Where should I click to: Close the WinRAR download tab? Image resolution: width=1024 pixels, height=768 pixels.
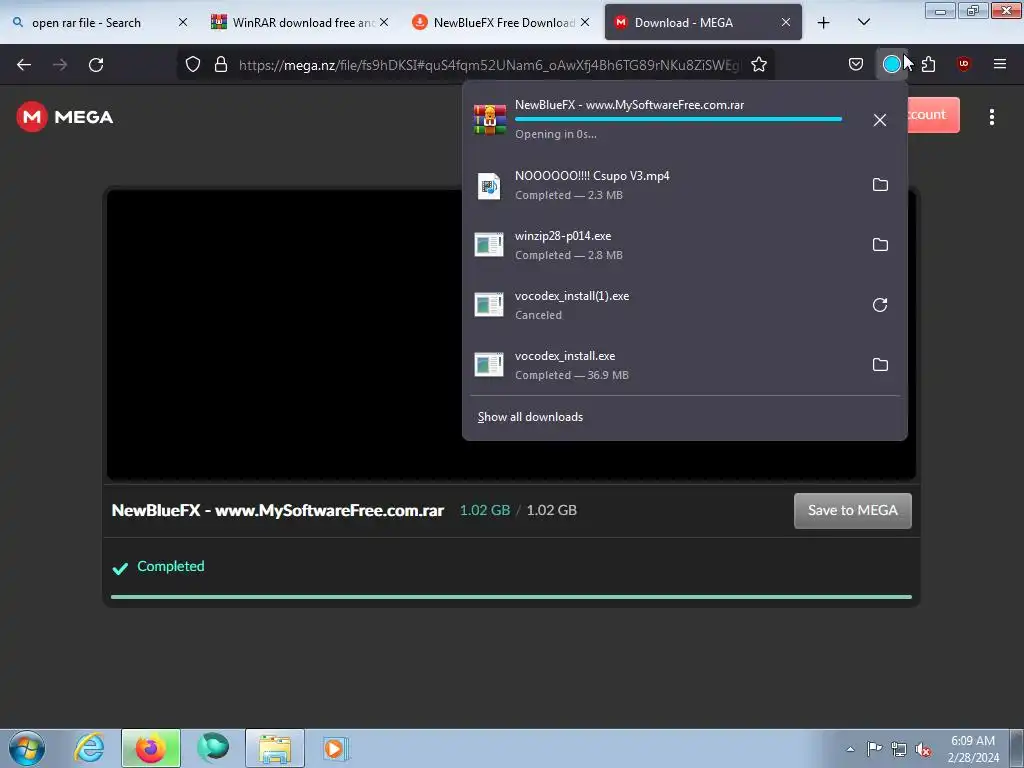coord(384,22)
